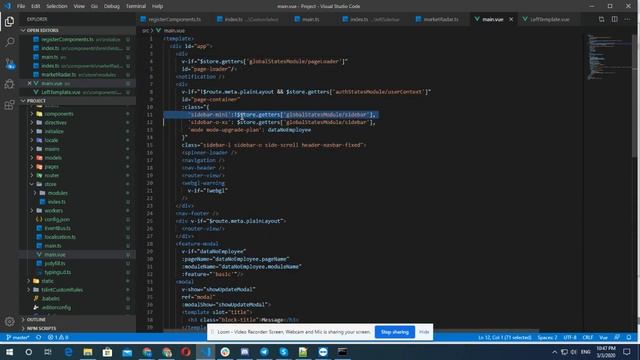Screen dimensions: 640x360
Task: Collapse the Open Editors section
Action: [42, 30]
